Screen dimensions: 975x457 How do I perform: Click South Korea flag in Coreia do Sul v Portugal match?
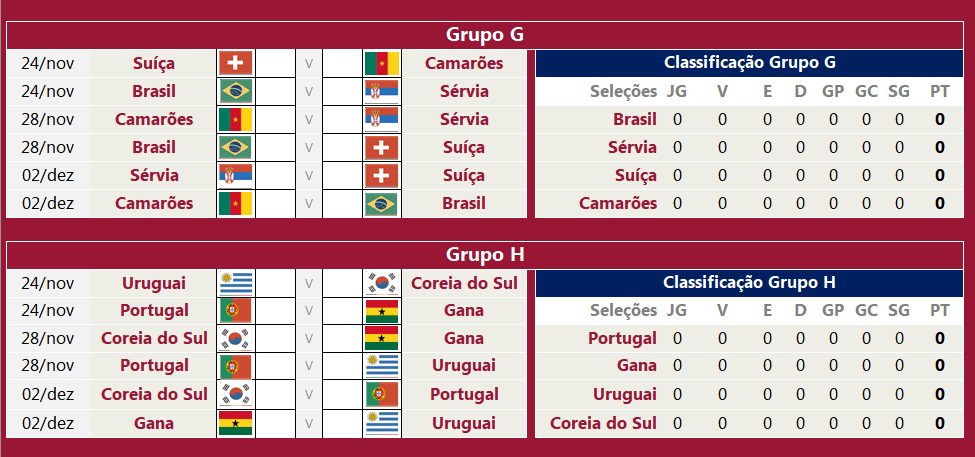click(x=236, y=394)
